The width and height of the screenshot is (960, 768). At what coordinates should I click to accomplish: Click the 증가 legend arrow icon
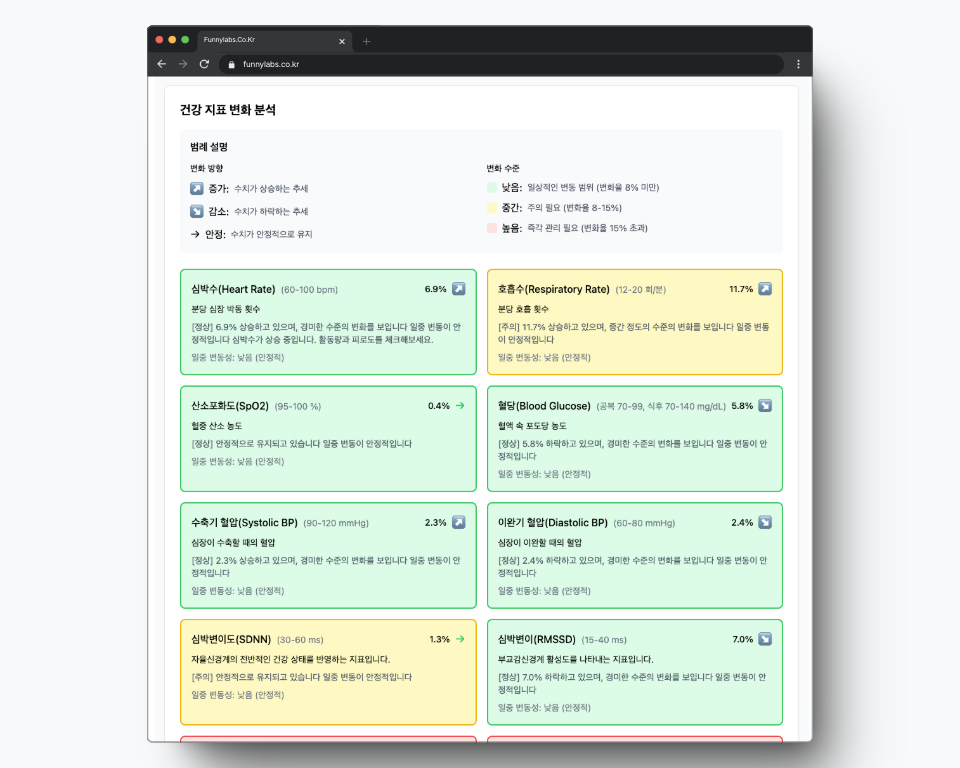click(x=197, y=188)
